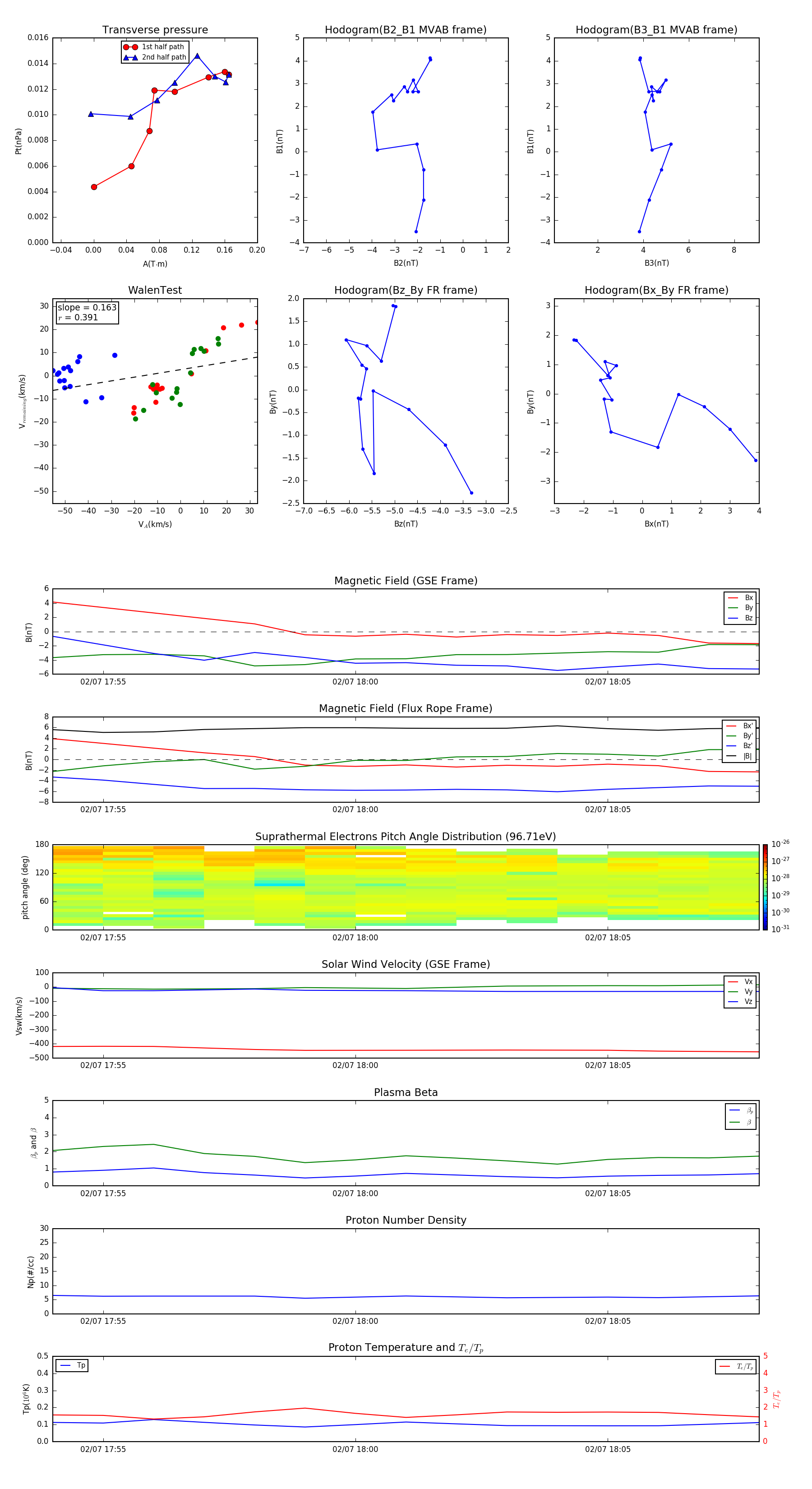
Task: Select the Vz legend entry
Action: coord(741,1001)
